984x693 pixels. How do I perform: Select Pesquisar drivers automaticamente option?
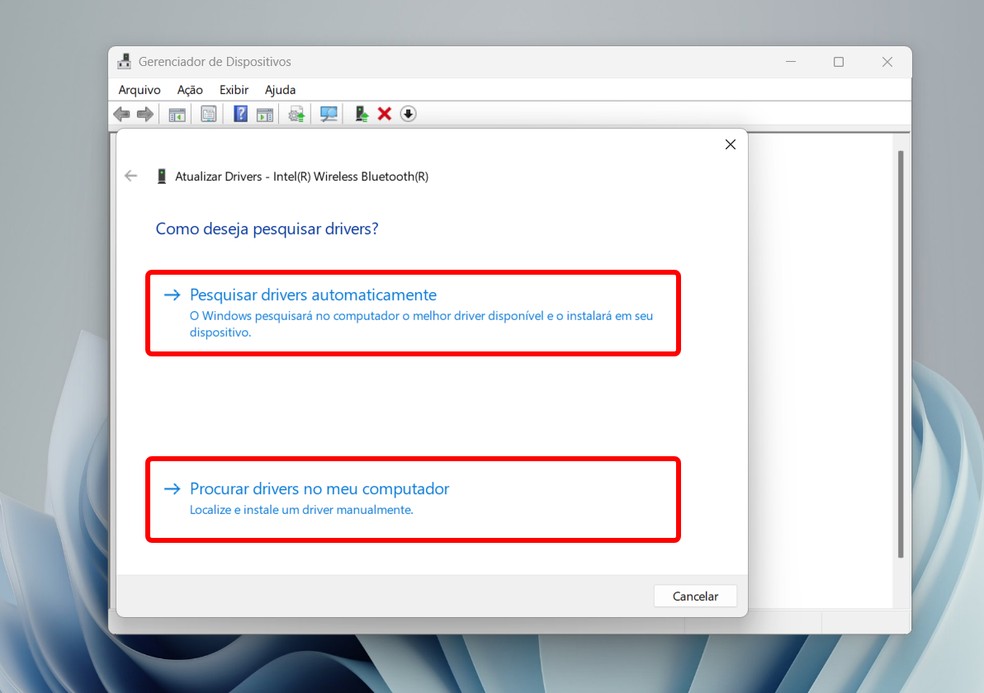click(x=313, y=294)
